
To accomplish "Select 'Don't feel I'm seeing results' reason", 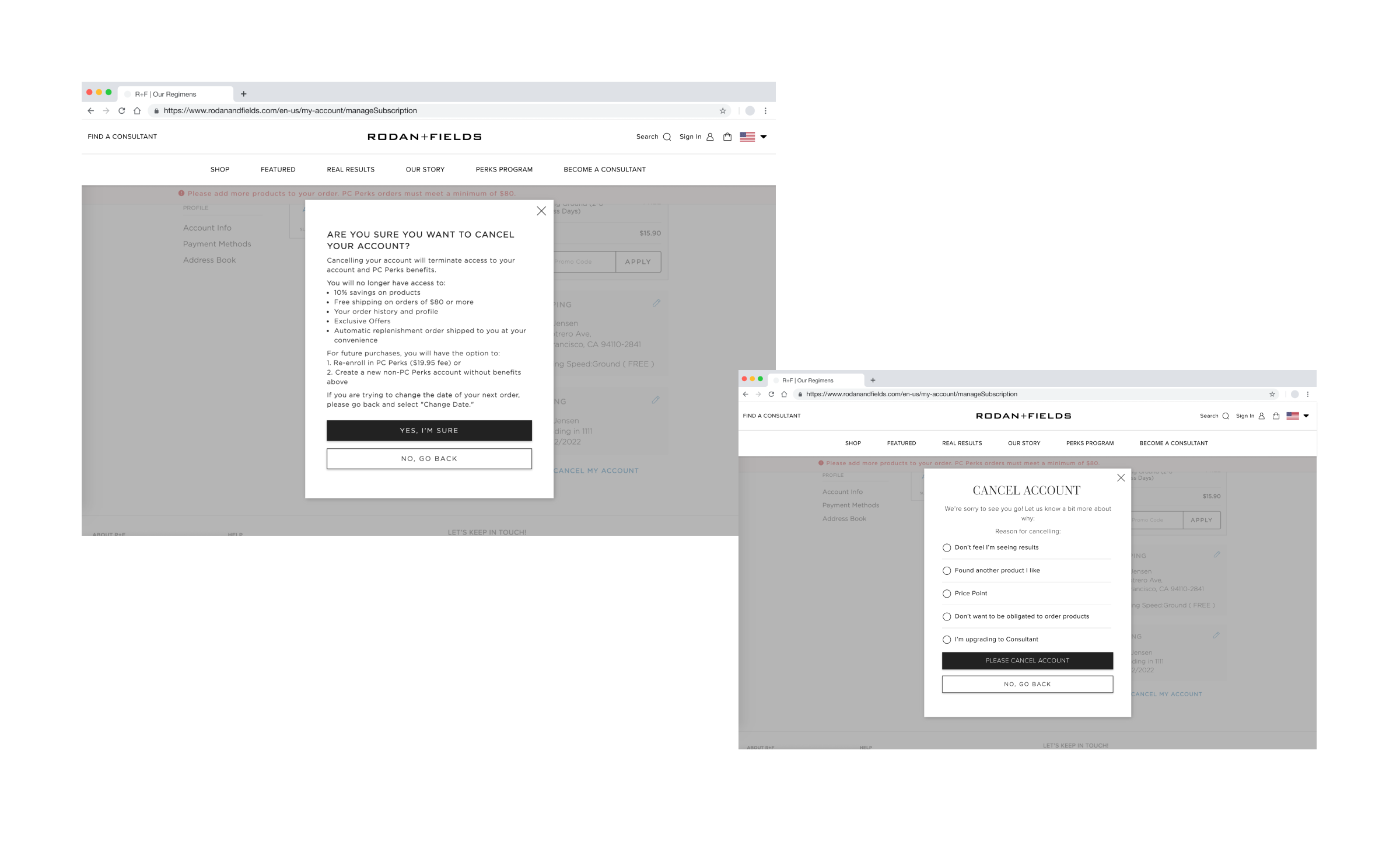I will pyautogui.click(x=947, y=548).
